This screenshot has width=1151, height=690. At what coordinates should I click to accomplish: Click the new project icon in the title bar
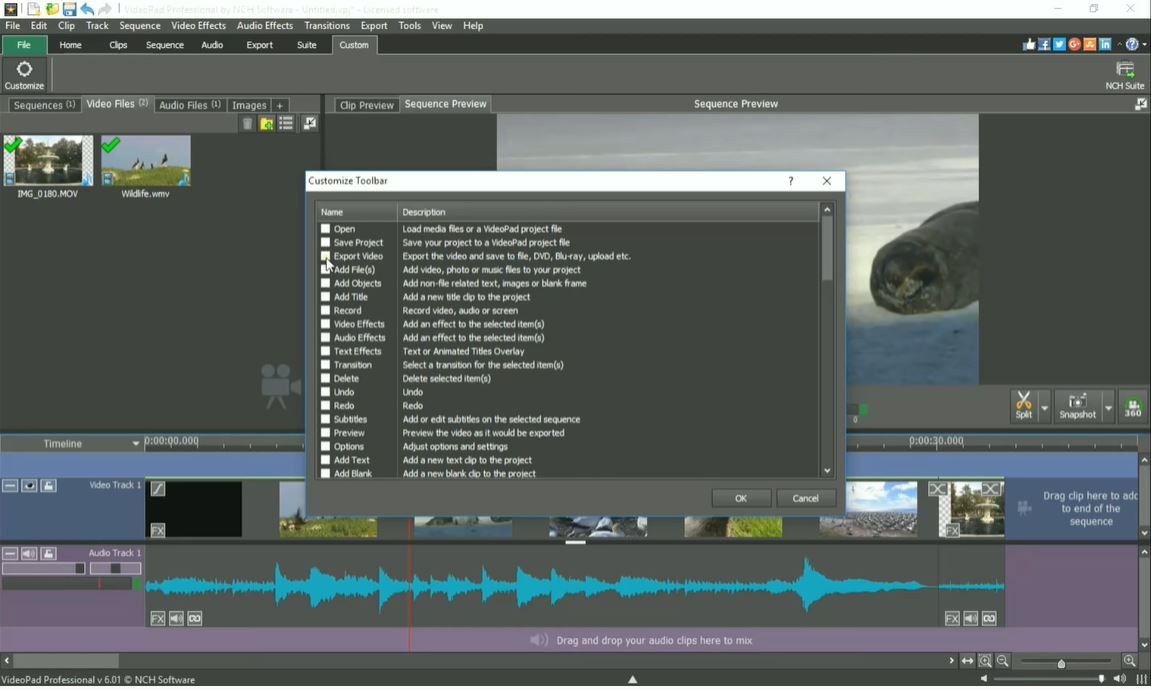tap(34, 9)
